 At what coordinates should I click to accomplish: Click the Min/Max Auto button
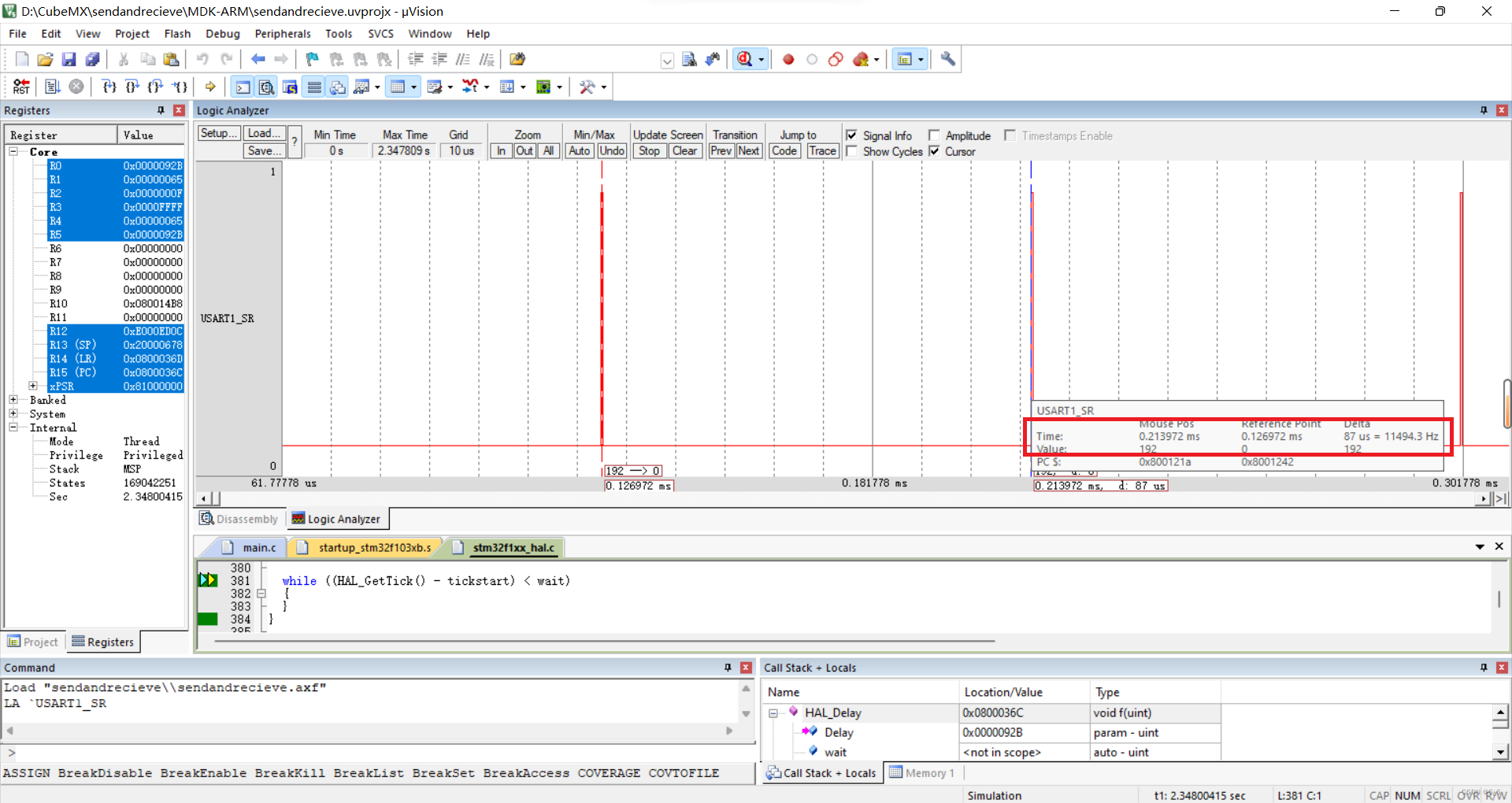coord(580,151)
